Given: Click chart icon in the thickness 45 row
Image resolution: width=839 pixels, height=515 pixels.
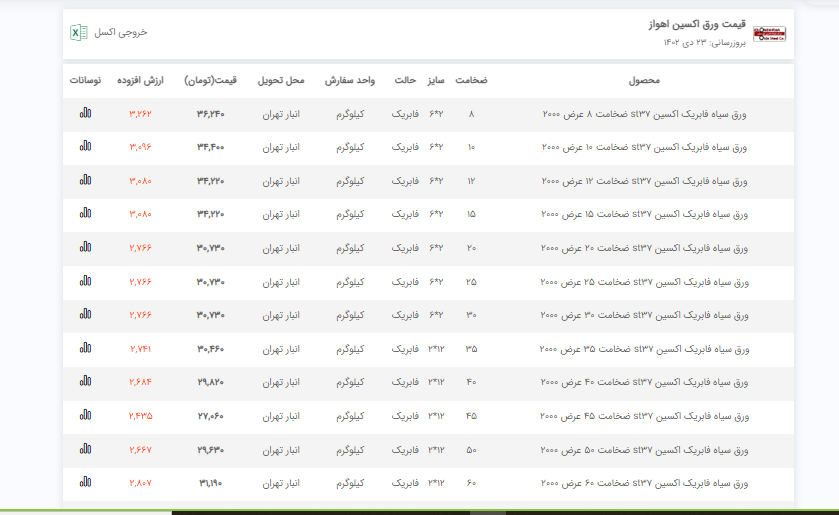Looking at the screenshot, I should pyautogui.click(x=85, y=416).
